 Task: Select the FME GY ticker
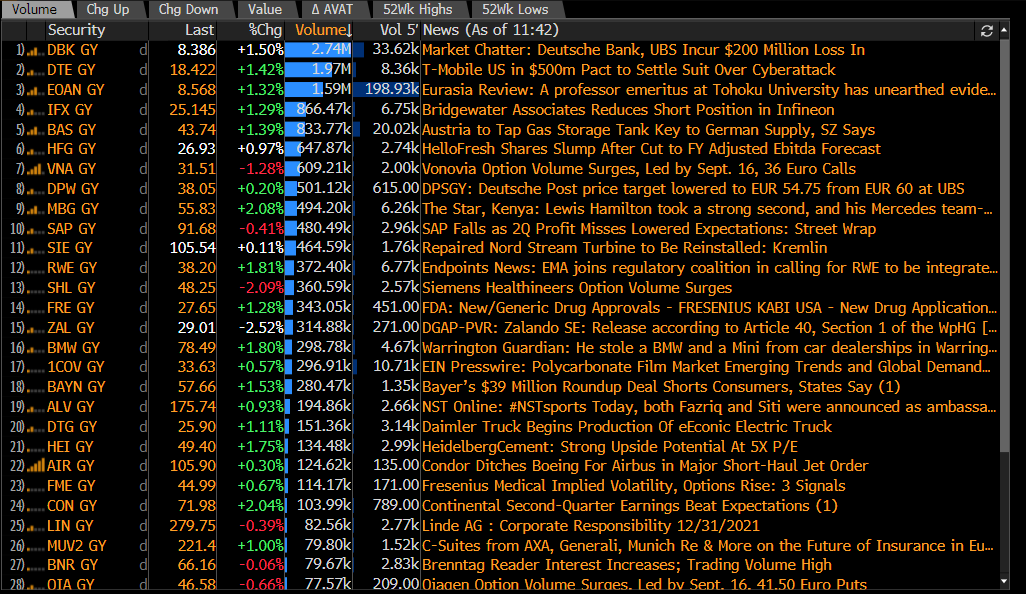pos(71,487)
